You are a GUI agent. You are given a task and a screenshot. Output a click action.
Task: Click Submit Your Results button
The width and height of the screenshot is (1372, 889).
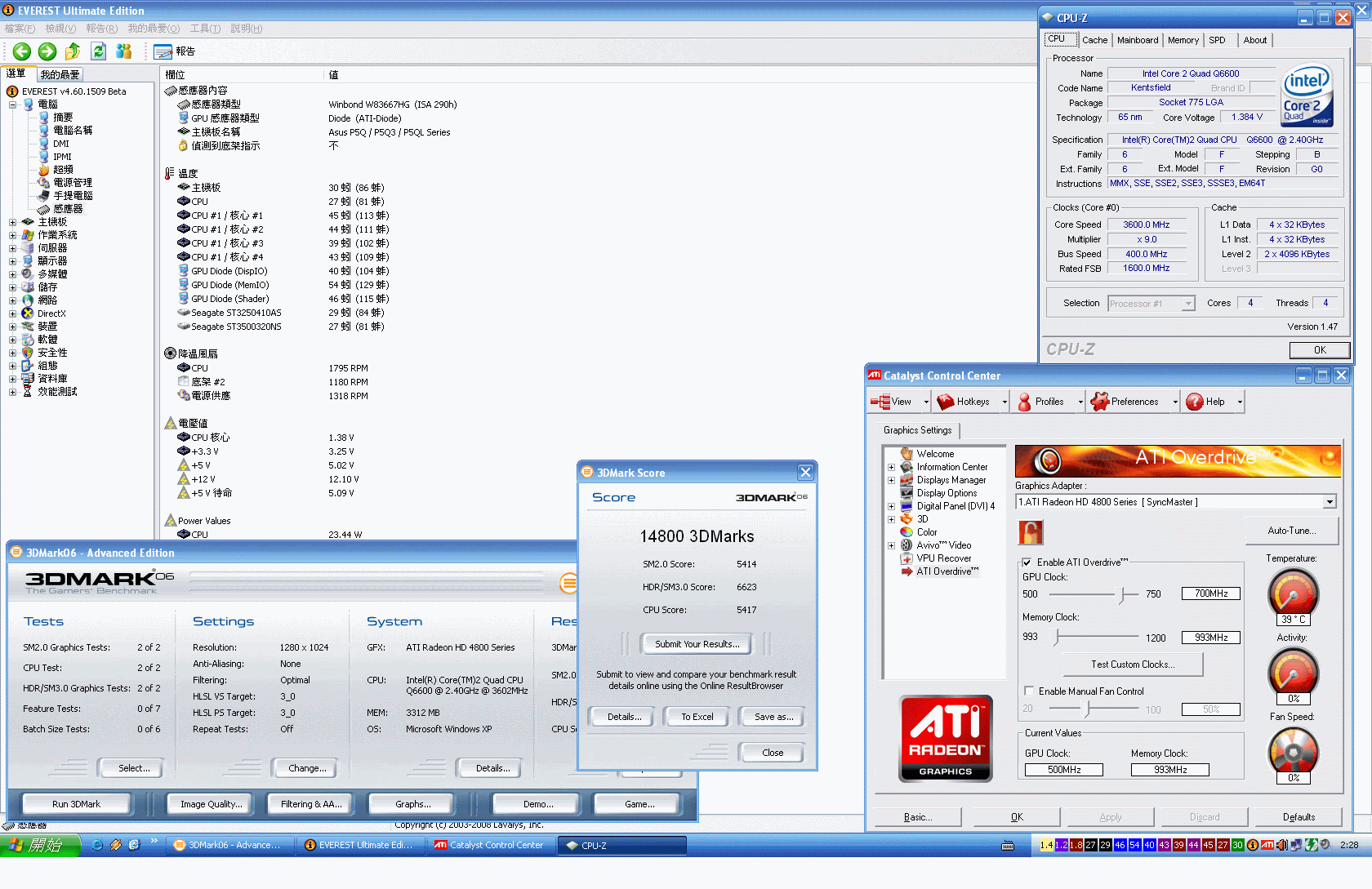[x=697, y=644]
